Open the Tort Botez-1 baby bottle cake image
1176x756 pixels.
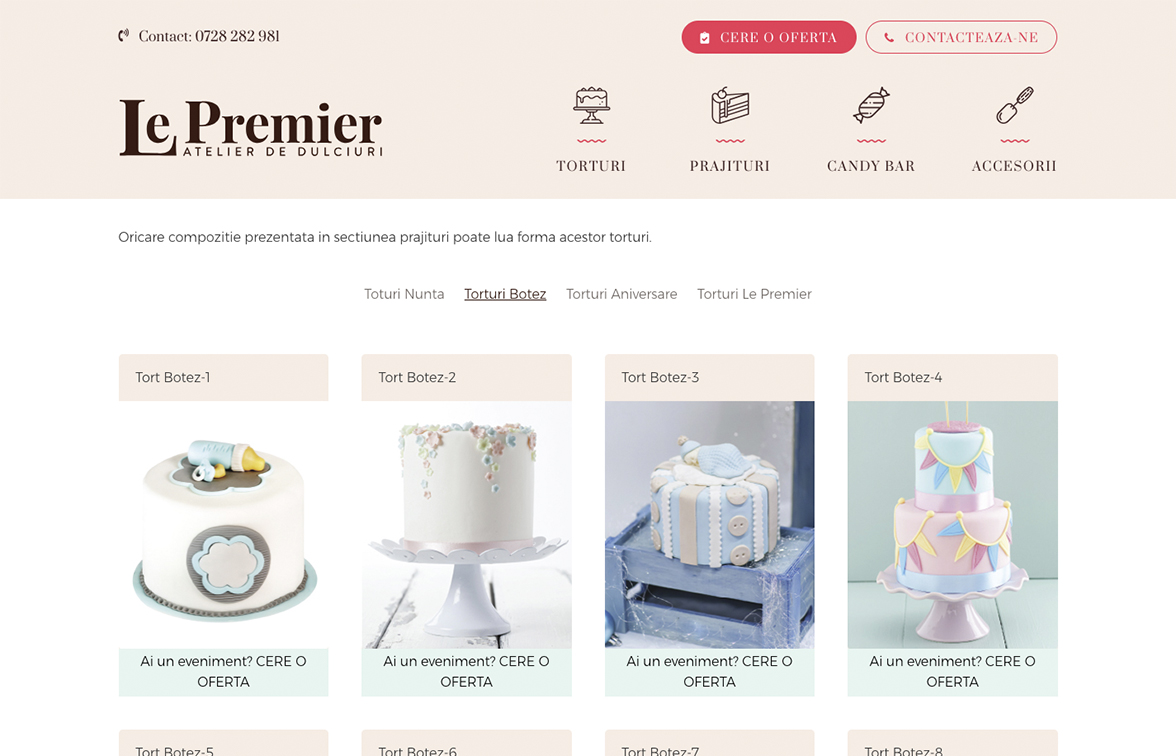coord(224,525)
